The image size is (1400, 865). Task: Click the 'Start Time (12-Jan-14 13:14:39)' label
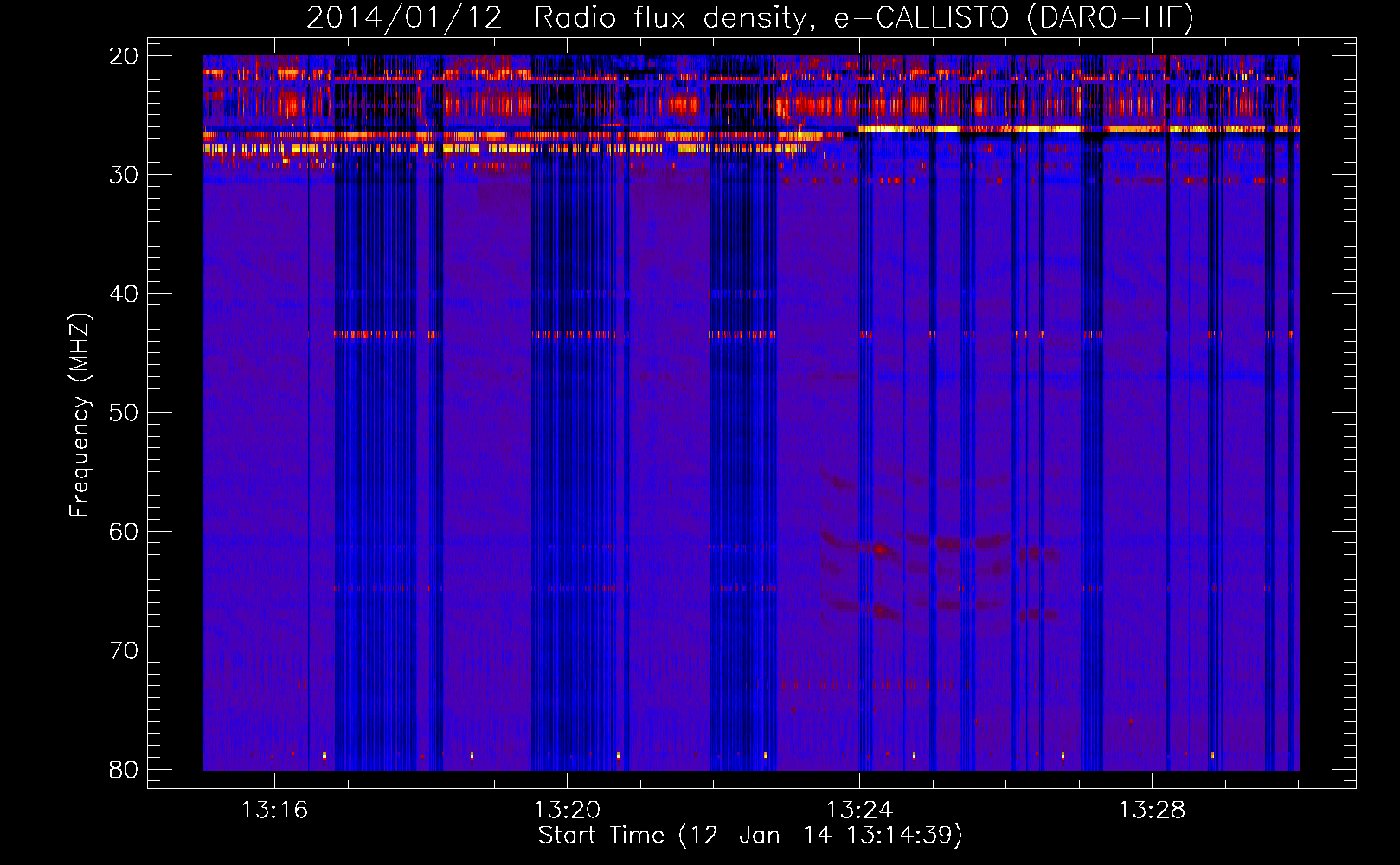(x=750, y=836)
